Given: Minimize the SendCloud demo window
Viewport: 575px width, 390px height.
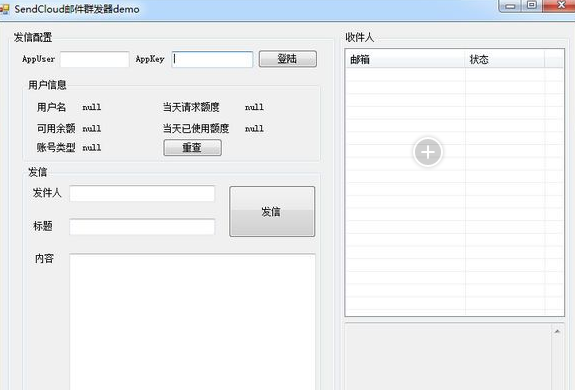Looking at the screenshot, I should point(510,6).
